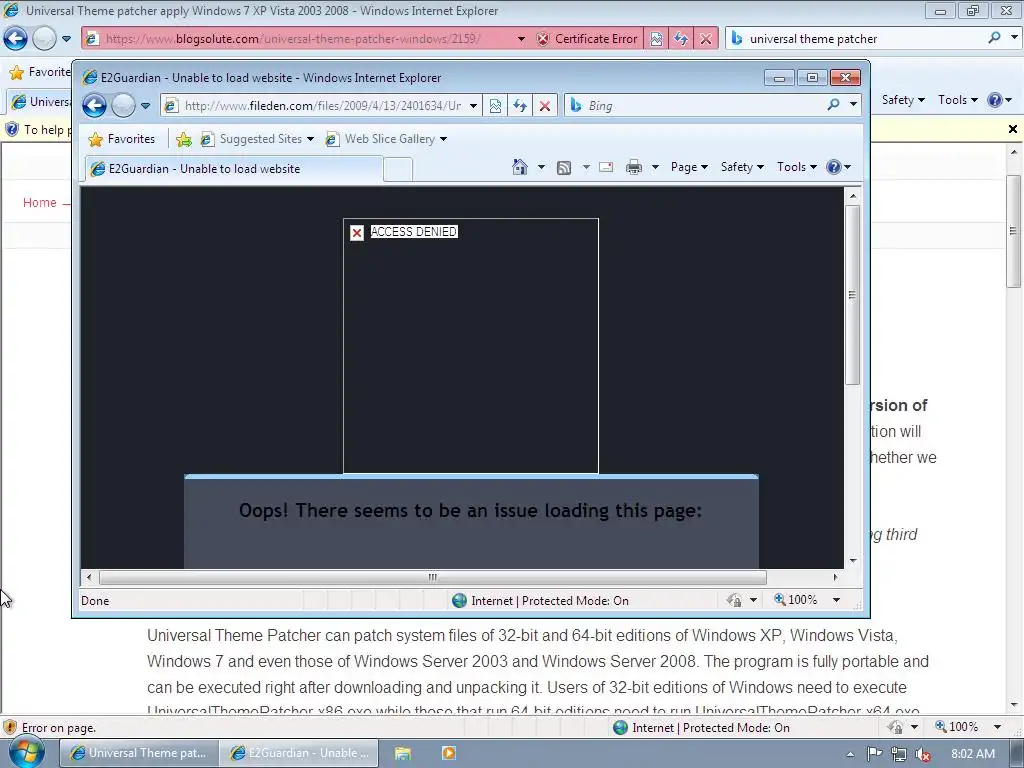Click Bing search magnifier icon
Image resolution: width=1024 pixels, height=768 pixels.
coord(833,104)
